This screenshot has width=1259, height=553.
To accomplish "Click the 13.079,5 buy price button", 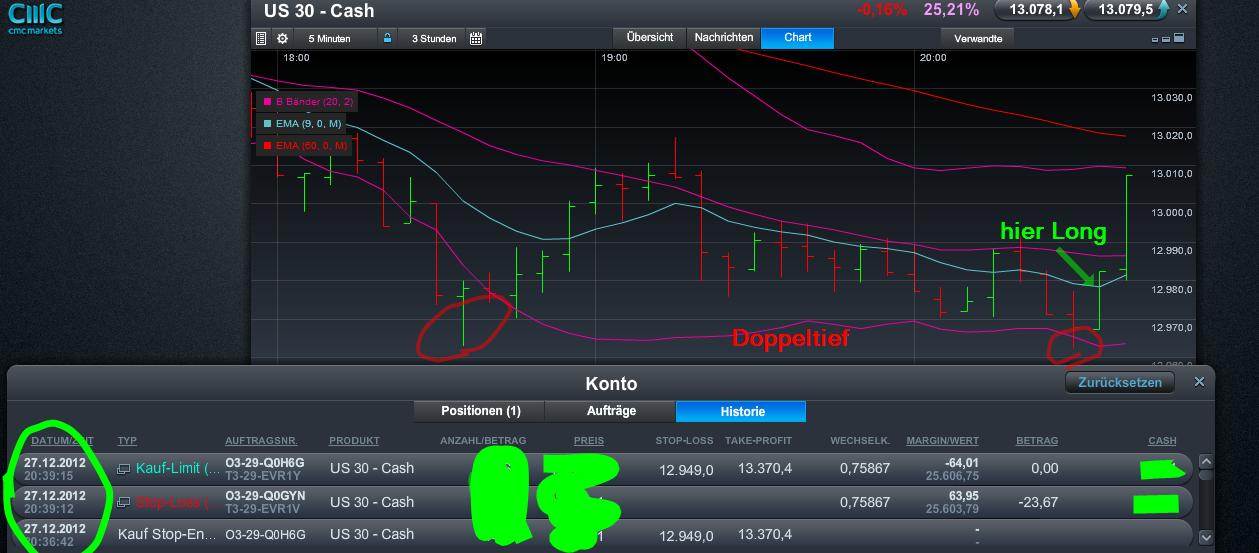I will click(1128, 10).
